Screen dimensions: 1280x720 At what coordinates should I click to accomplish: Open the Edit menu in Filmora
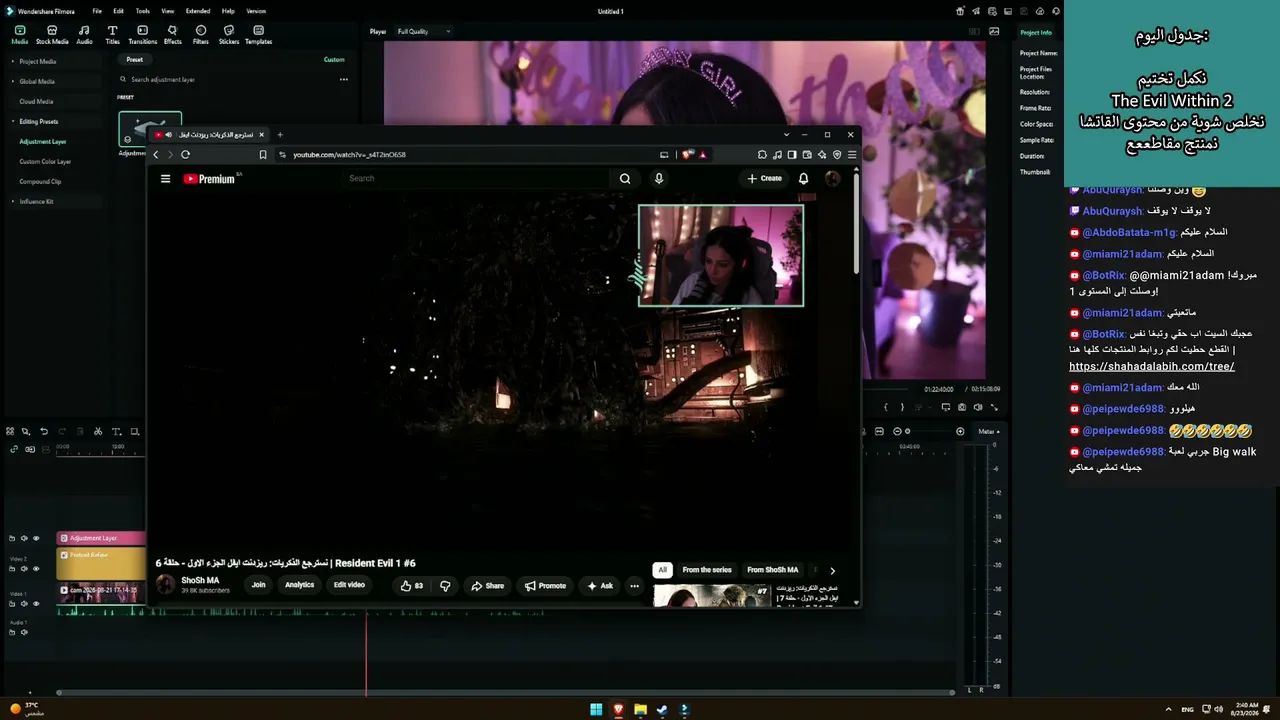coord(118,11)
